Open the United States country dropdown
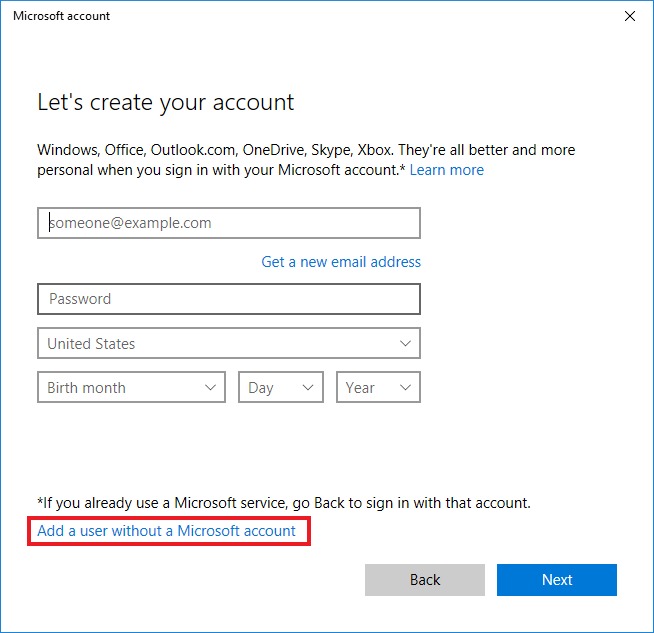Screen dimensions: 654x633 point(228,343)
